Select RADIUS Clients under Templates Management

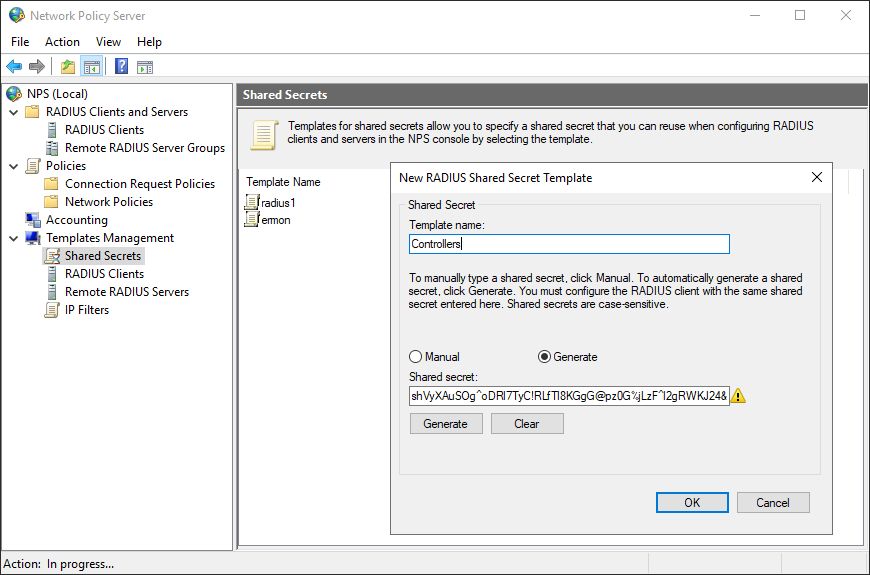(x=104, y=274)
